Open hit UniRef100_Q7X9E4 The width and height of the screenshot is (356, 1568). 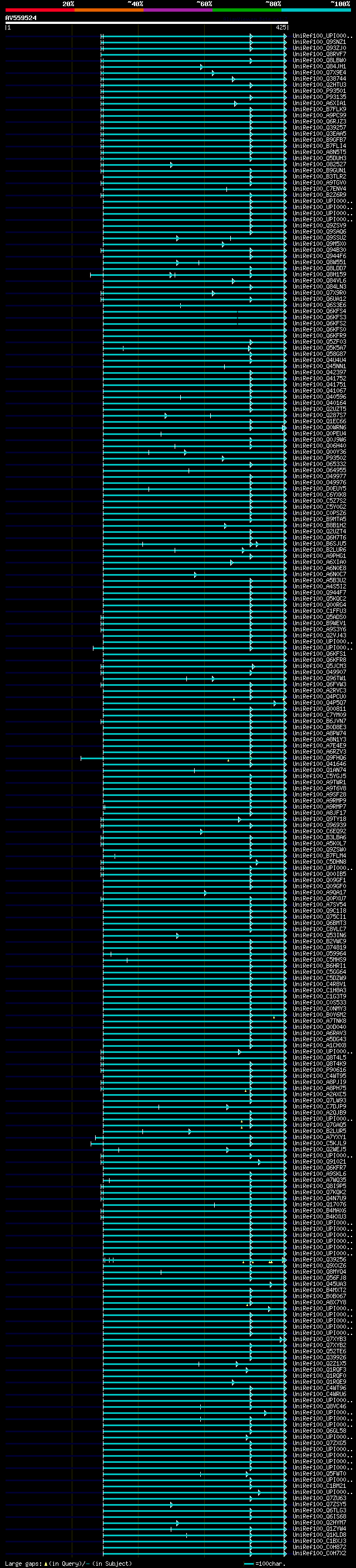point(319,72)
